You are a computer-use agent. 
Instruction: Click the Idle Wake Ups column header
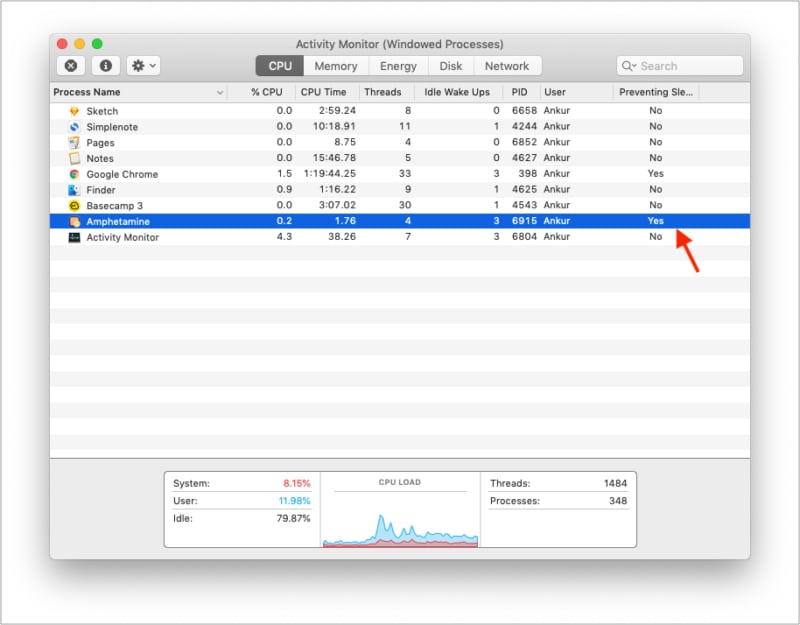tap(459, 91)
